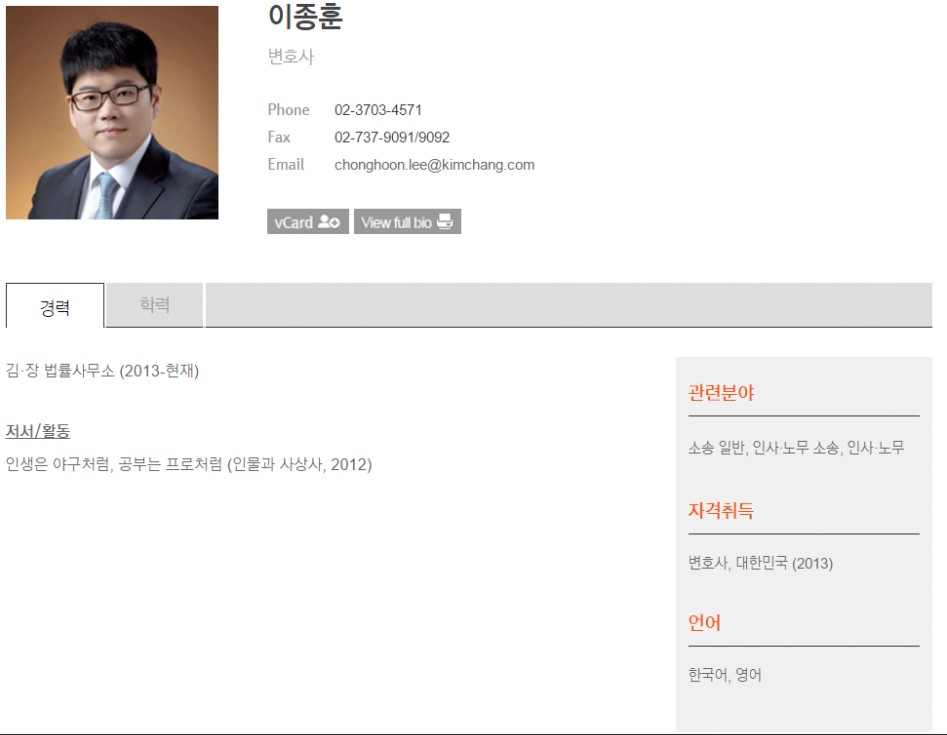Viewport: 947px width, 735px height.
Task: Click the 소송 일반 practice area link
Action: [716, 451]
